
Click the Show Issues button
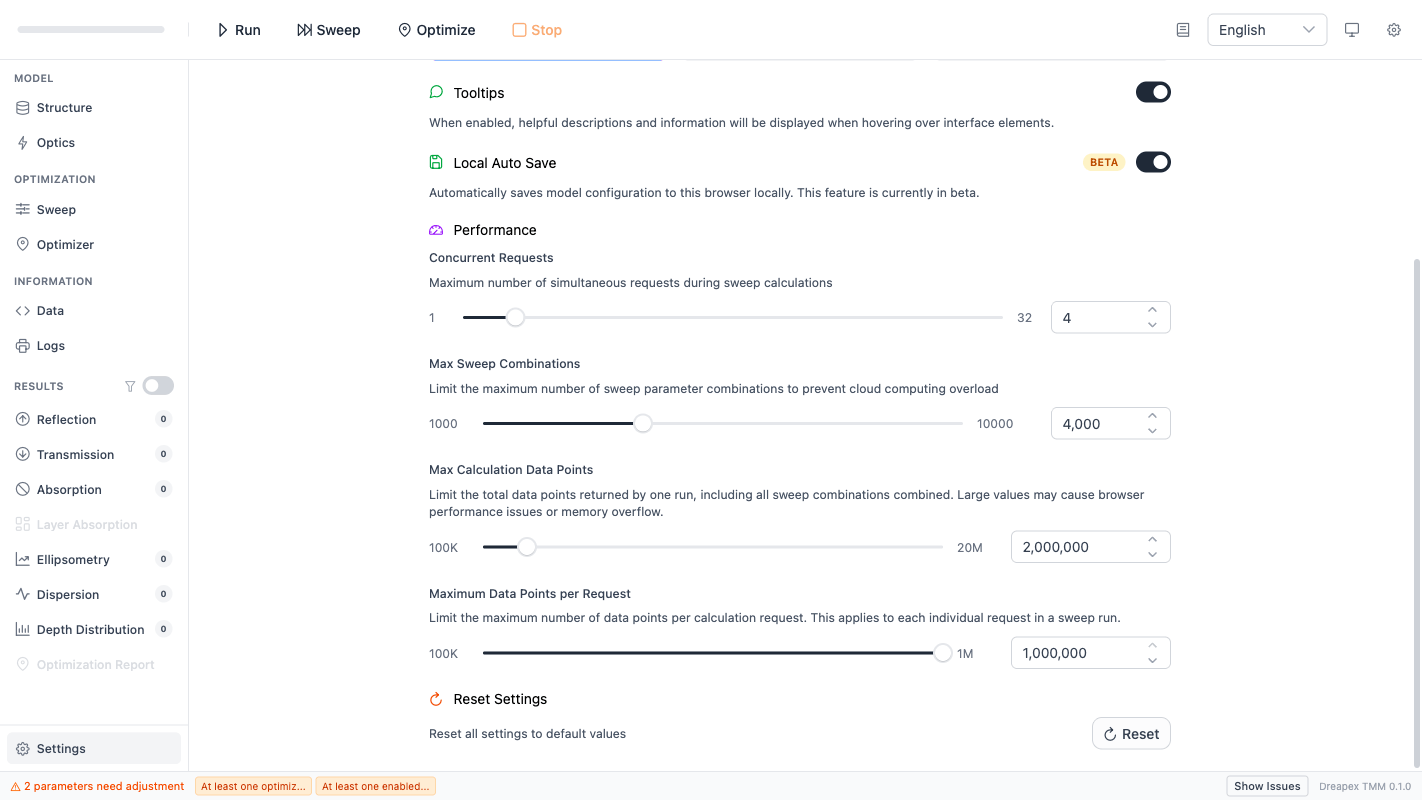click(x=1267, y=786)
